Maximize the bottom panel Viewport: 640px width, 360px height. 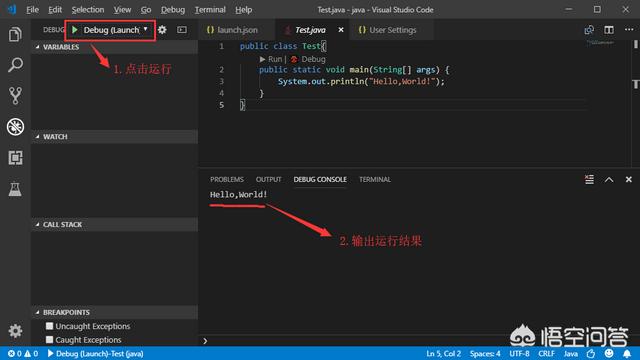(x=609, y=179)
